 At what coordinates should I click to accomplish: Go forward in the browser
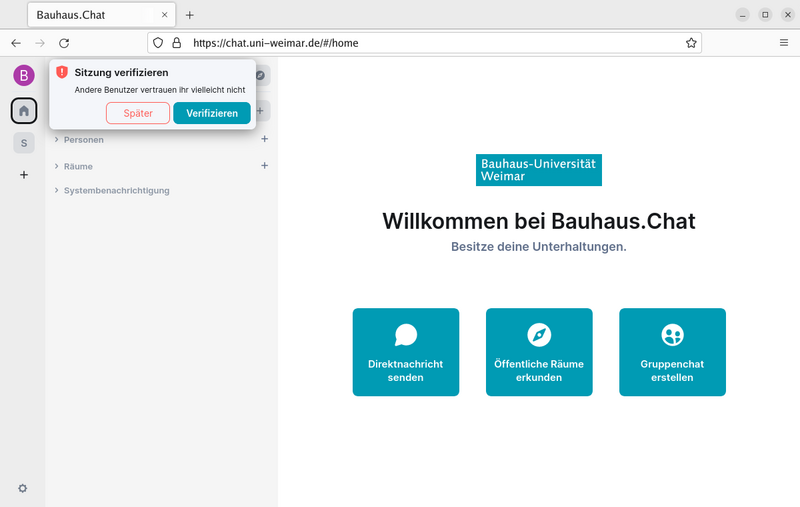[40, 43]
